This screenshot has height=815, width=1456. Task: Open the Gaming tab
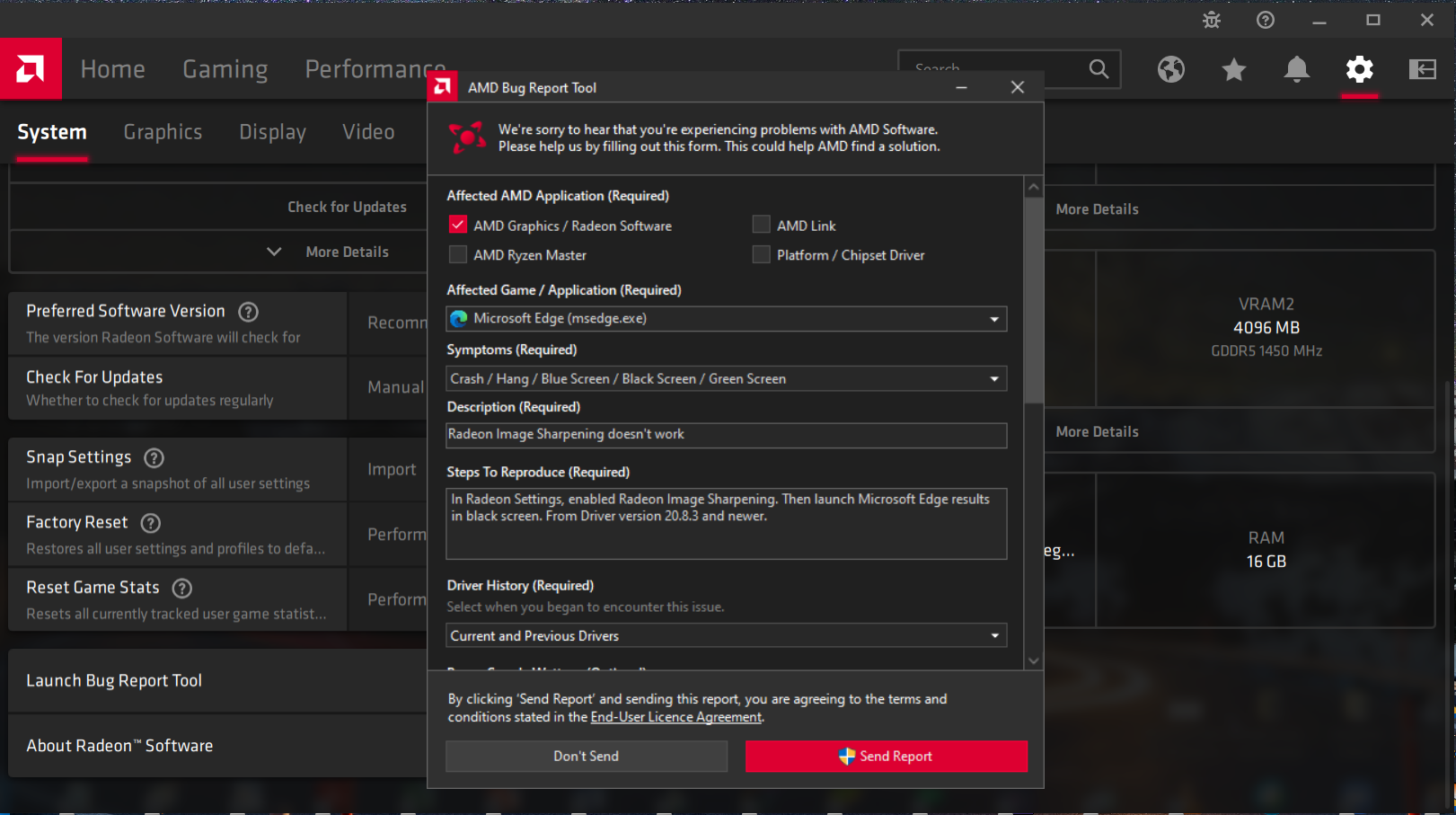pos(225,69)
